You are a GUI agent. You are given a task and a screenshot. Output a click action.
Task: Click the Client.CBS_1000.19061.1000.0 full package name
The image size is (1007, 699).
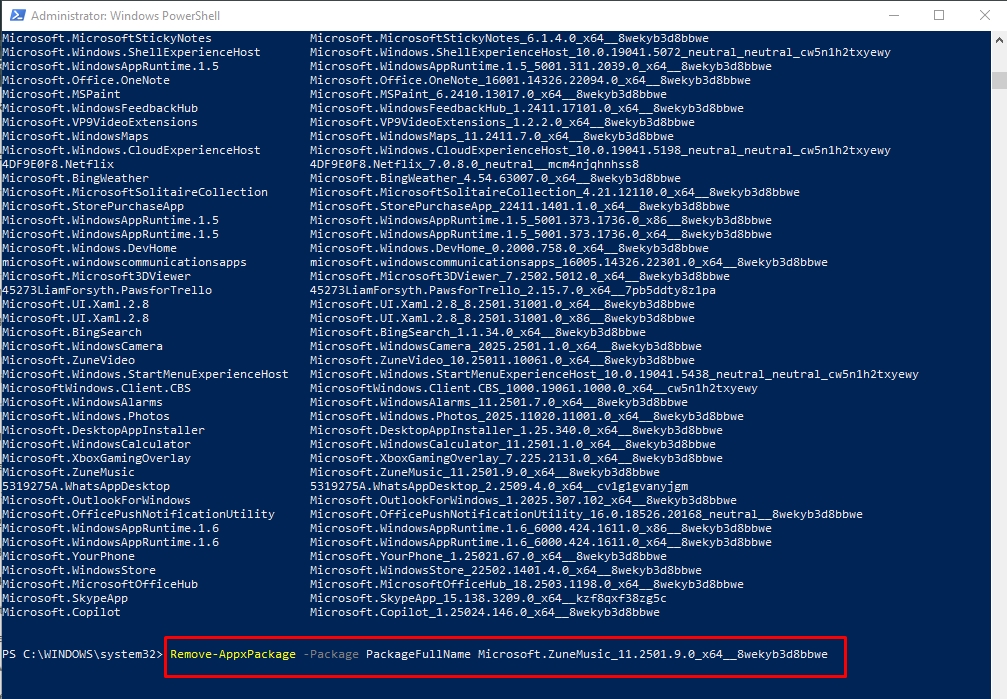(x=534, y=388)
